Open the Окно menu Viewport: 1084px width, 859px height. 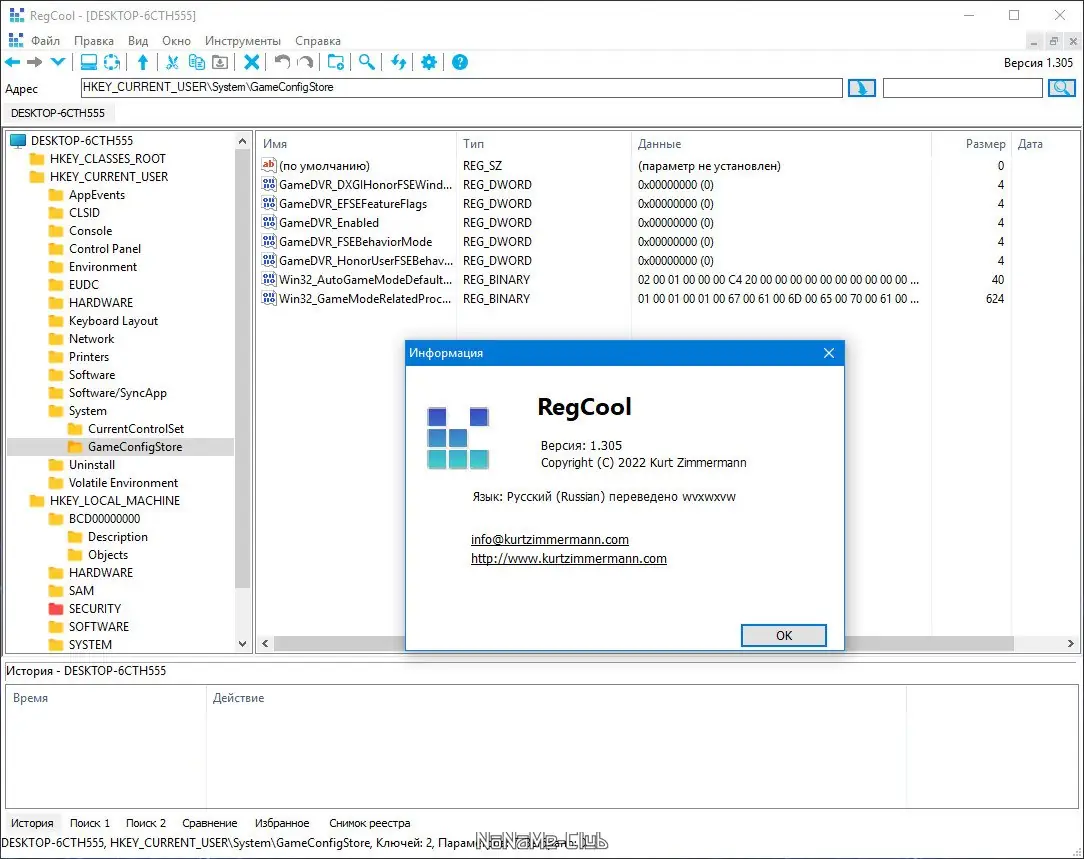click(176, 41)
